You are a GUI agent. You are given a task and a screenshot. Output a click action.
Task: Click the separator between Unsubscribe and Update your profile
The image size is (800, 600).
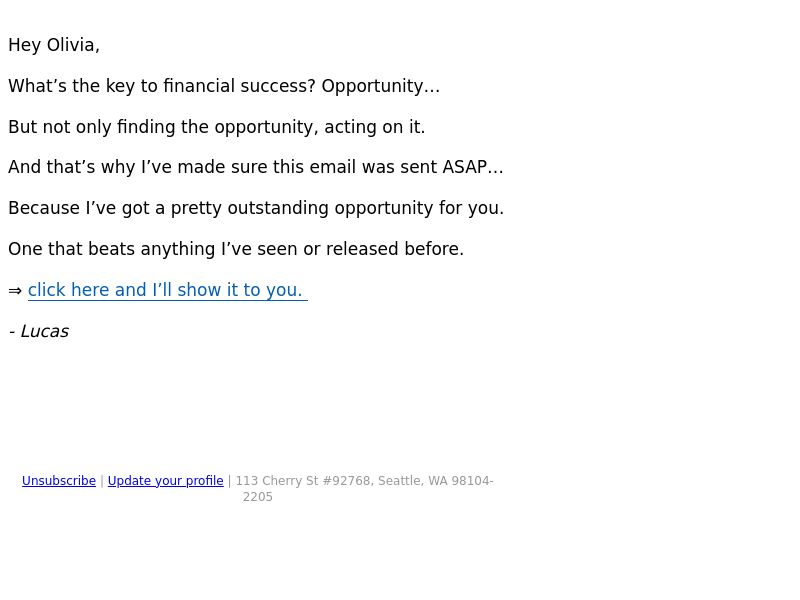(102, 481)
